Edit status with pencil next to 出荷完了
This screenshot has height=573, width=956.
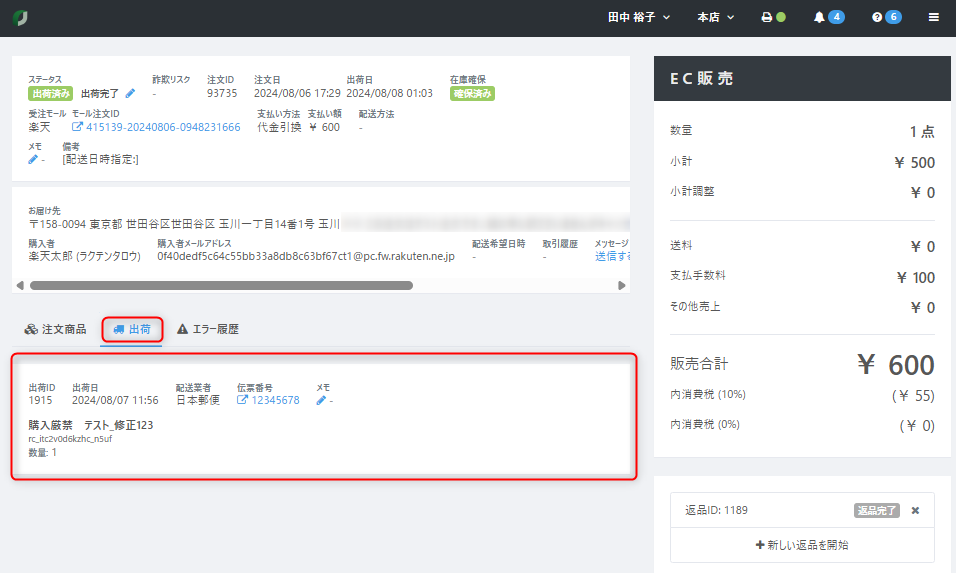pos(130,93)
